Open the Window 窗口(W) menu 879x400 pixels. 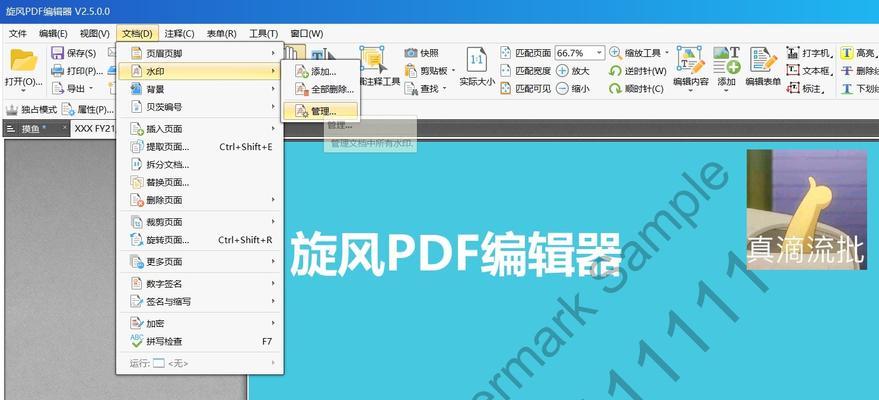307,34
